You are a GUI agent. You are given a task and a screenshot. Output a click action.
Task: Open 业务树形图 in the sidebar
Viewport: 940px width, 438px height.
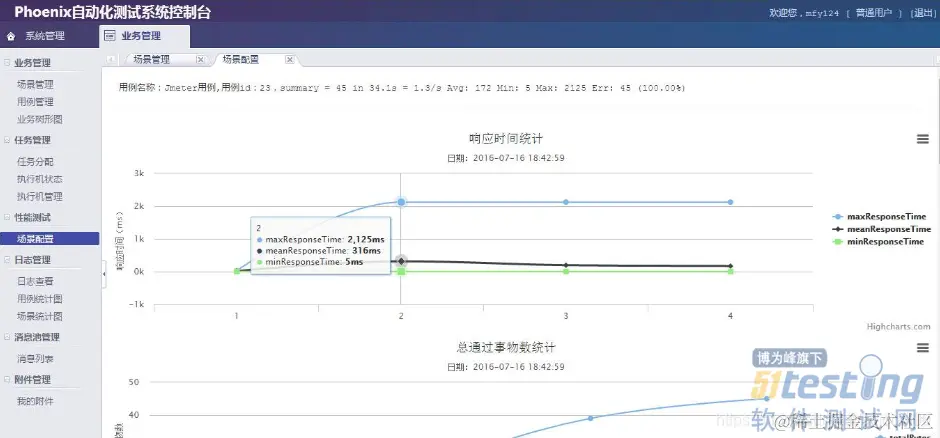[40, 119]
